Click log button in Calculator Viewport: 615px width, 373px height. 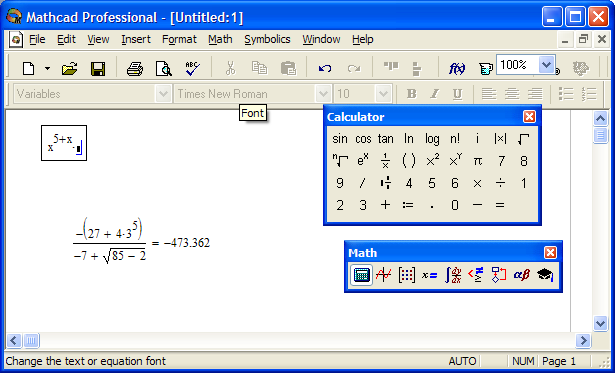click(432, 139)
